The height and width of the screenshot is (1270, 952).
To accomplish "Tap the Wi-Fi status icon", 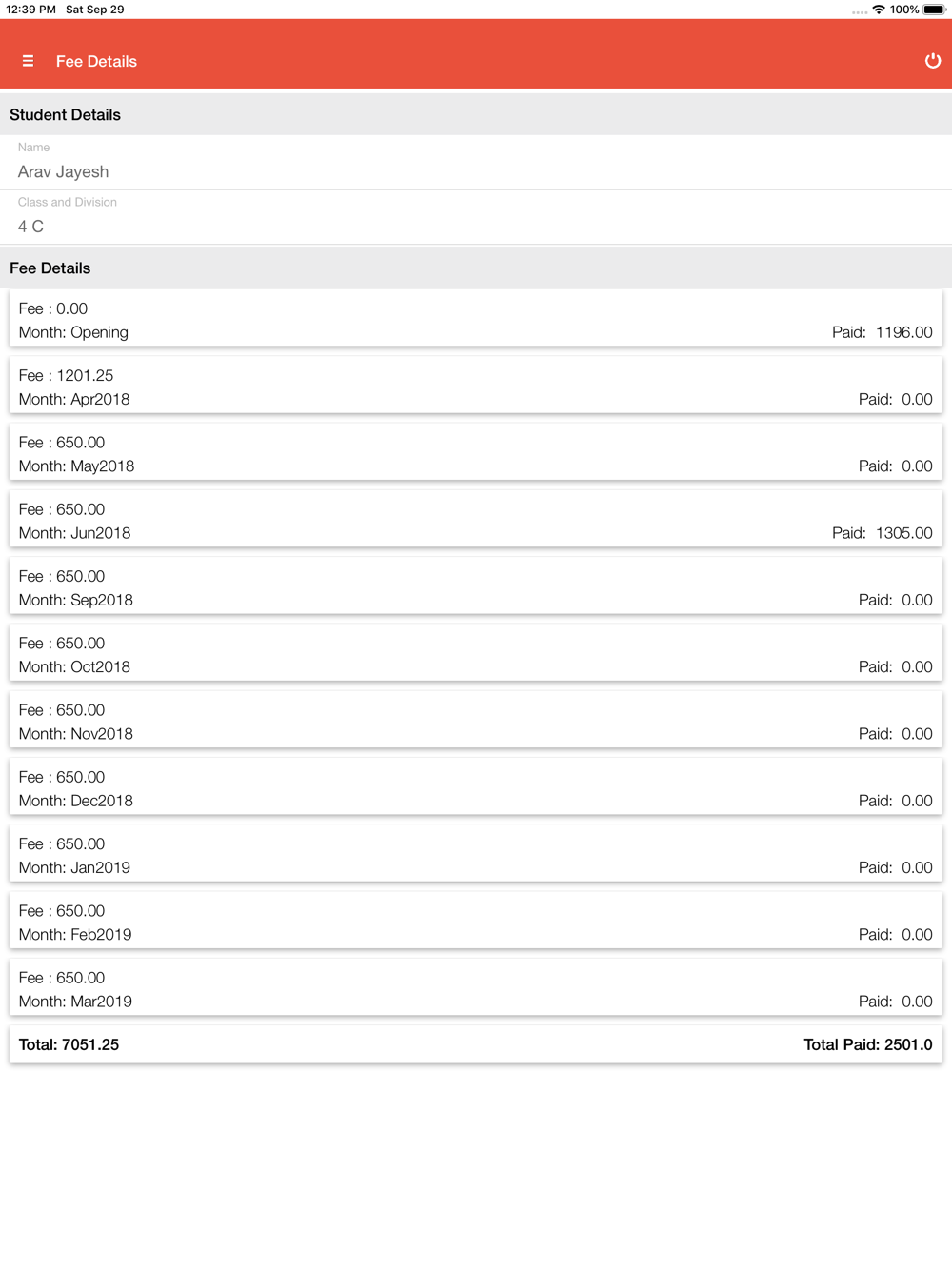I will [879, 10].
